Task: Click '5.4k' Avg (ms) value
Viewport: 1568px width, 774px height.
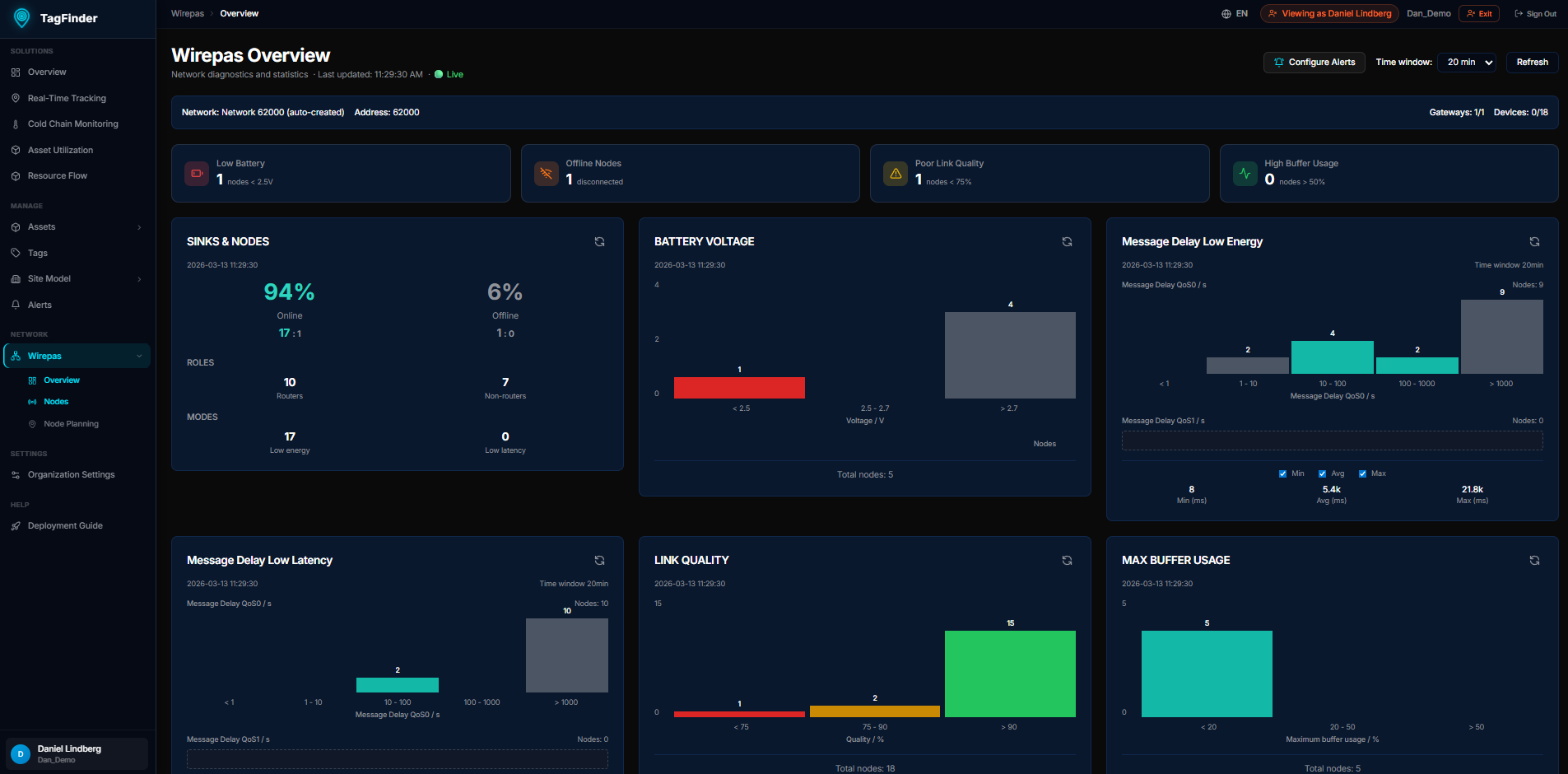Action: (1331, 490)
